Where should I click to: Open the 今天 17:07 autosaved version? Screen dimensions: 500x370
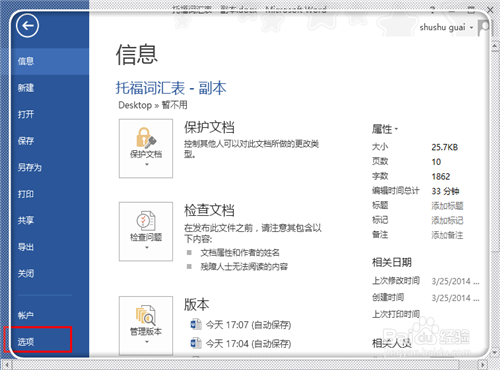[248, 324]
